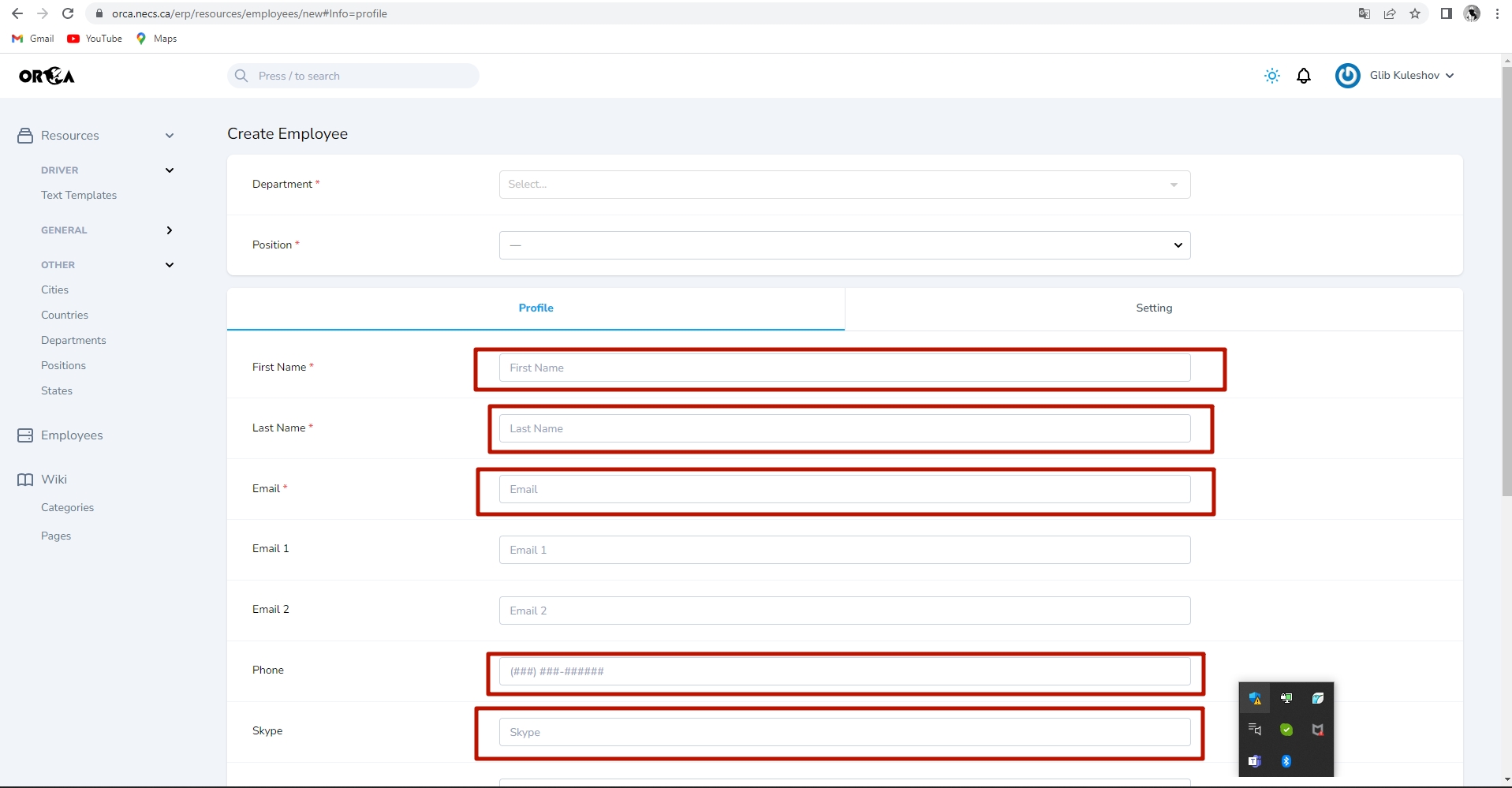The height and width of the screenshot is (788, 1512).
Task: Click the ORCA logo
Action: click(47, 76)
